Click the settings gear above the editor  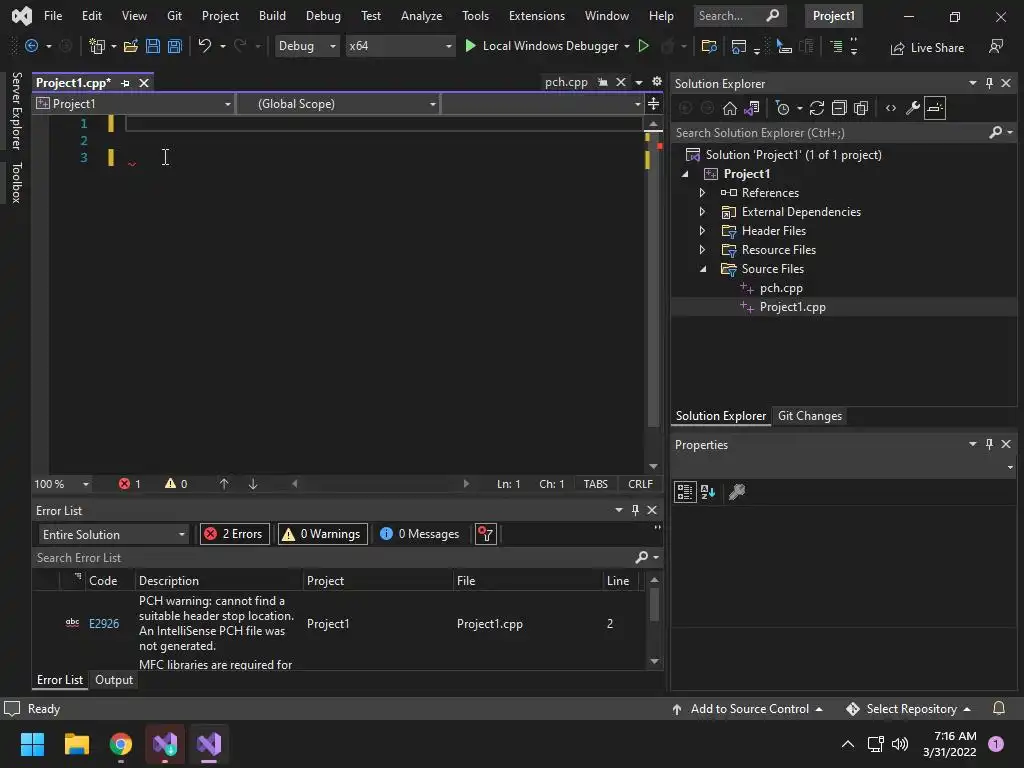pos(657,82)
